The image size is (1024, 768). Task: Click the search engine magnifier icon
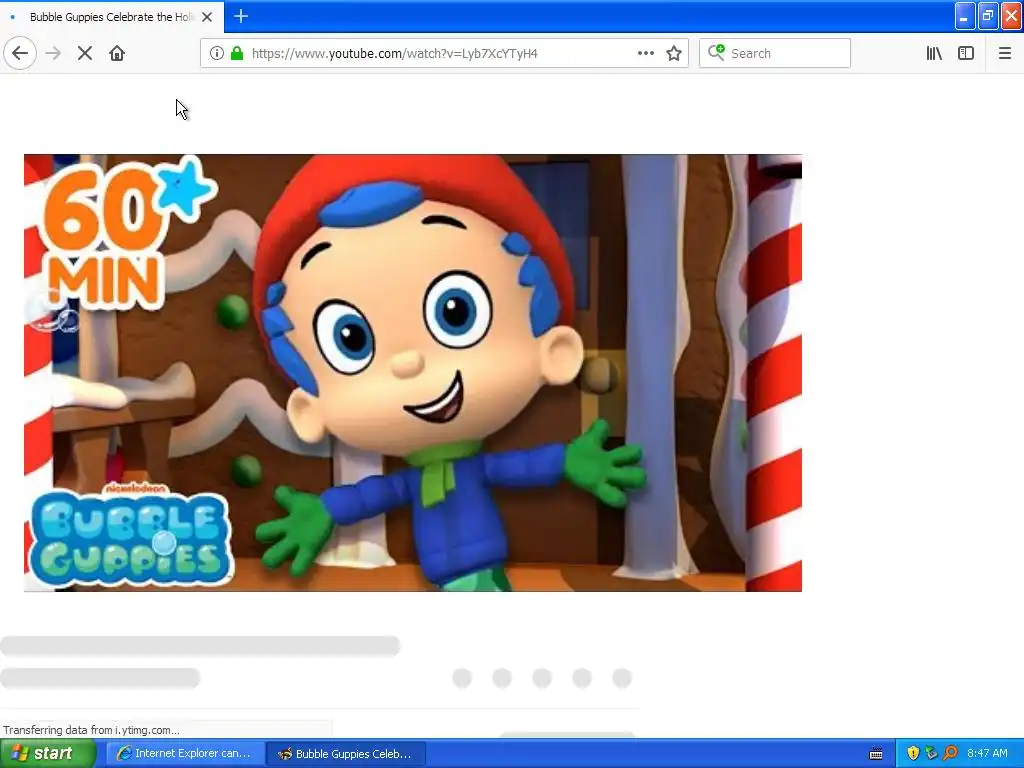(716, 52)
